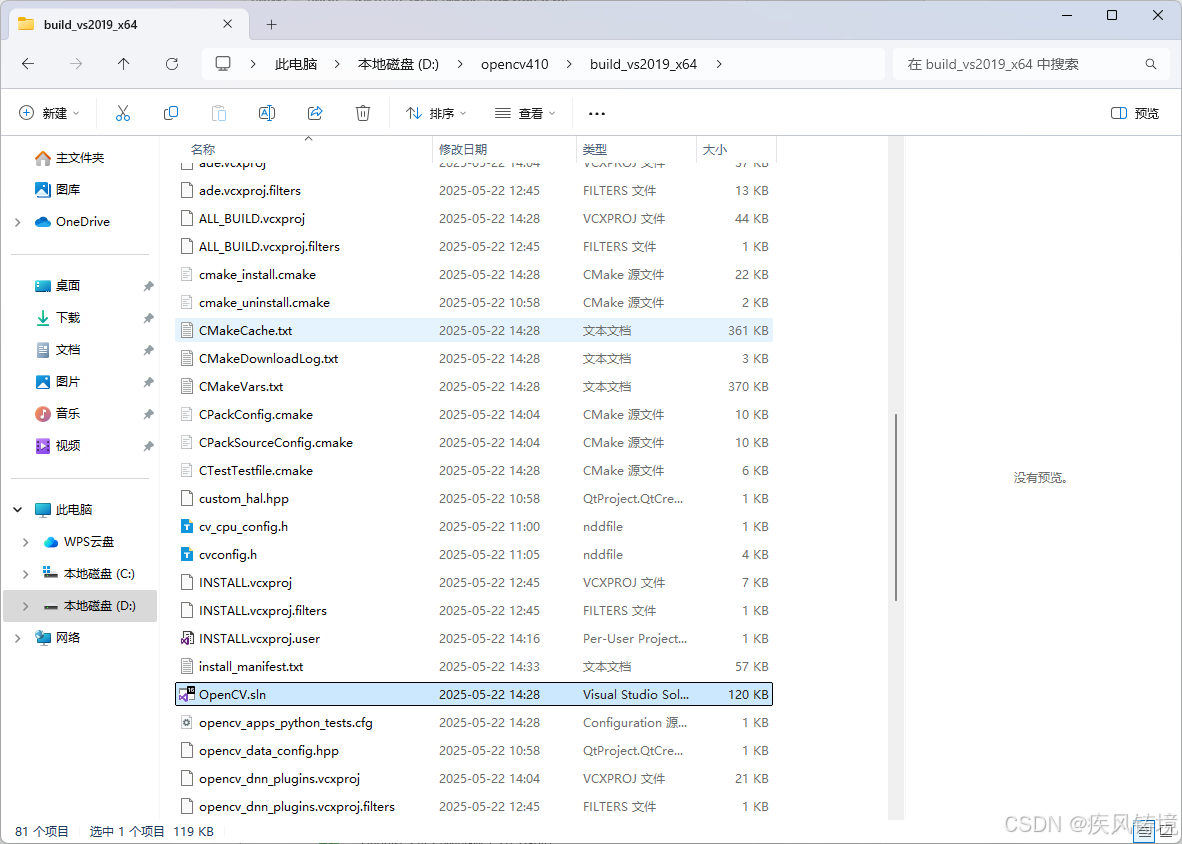Select cmake_install.cmake file
This screenshot has height=844, width=1182.
[473, 275]
